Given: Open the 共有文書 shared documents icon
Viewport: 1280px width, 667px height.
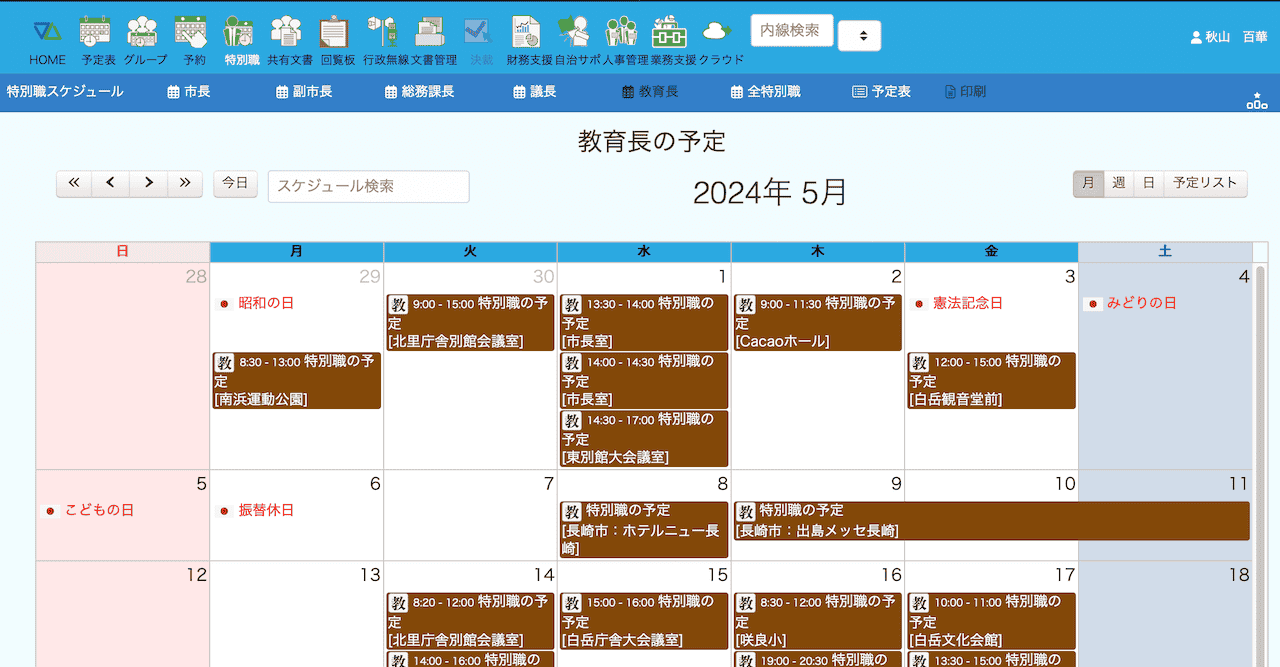Looking at the screenshot, I should click(x=288, y=33).
